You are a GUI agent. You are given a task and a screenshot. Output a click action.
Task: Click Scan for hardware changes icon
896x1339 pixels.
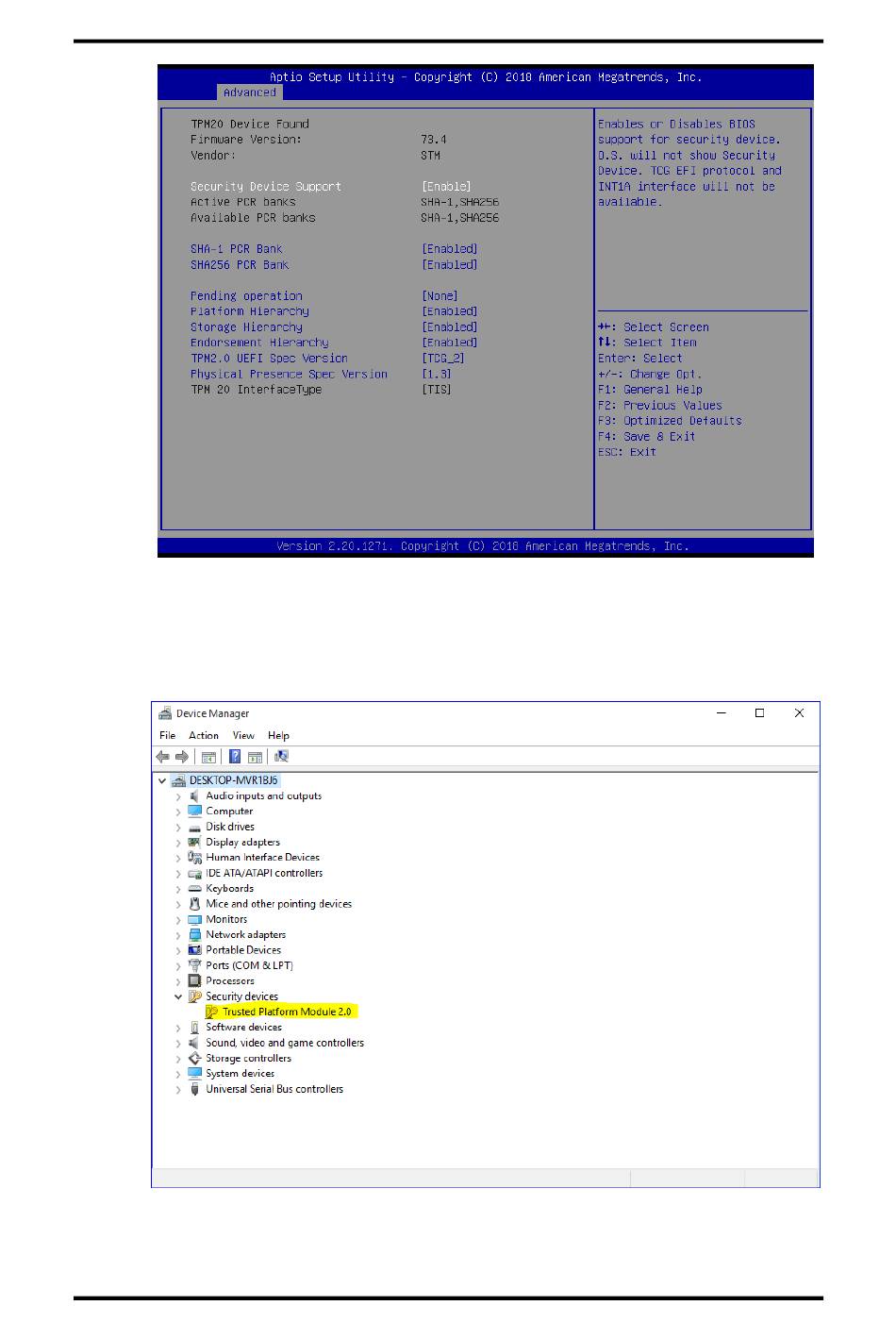281,757
